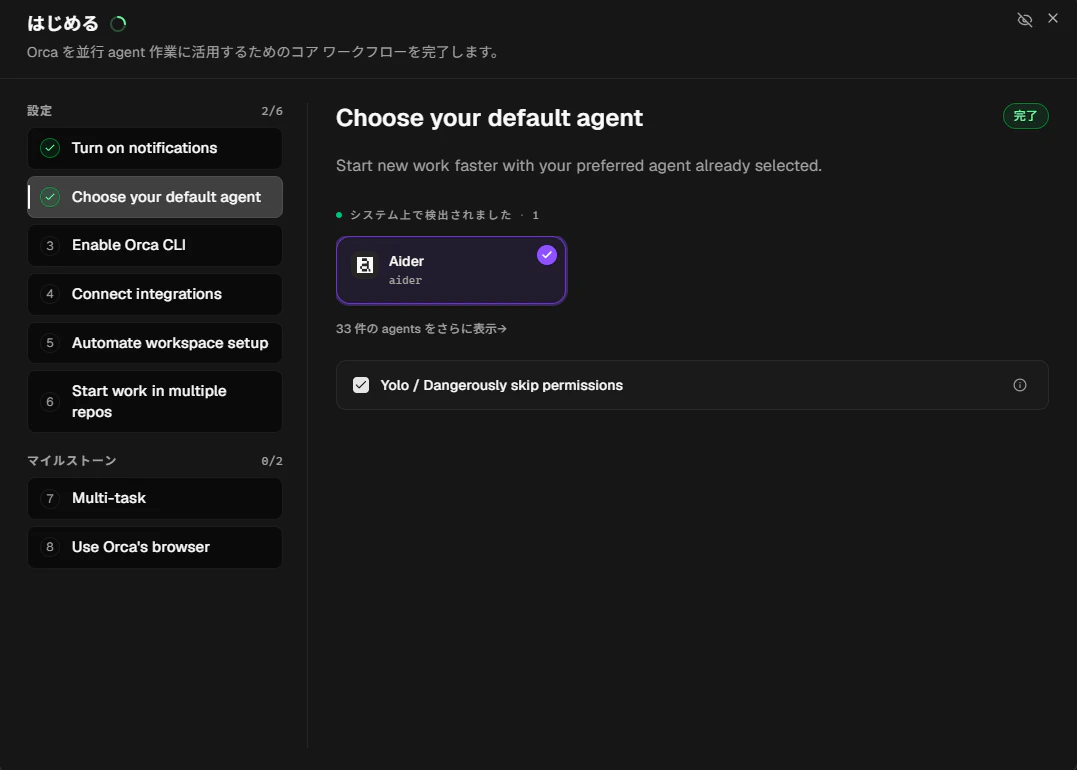Show 33 more agents link
Screen dimensions: 1077x770
[421, 329]
